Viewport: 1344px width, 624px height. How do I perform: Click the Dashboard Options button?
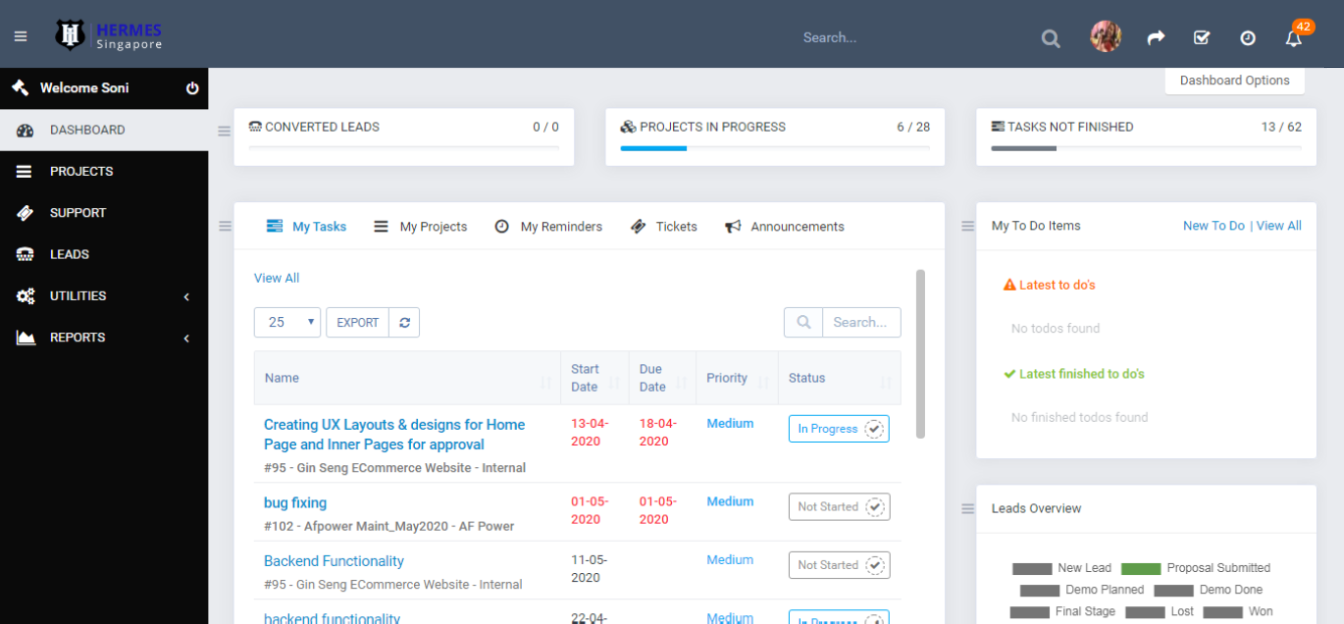pyautogui.click(x=1234, y=81)
